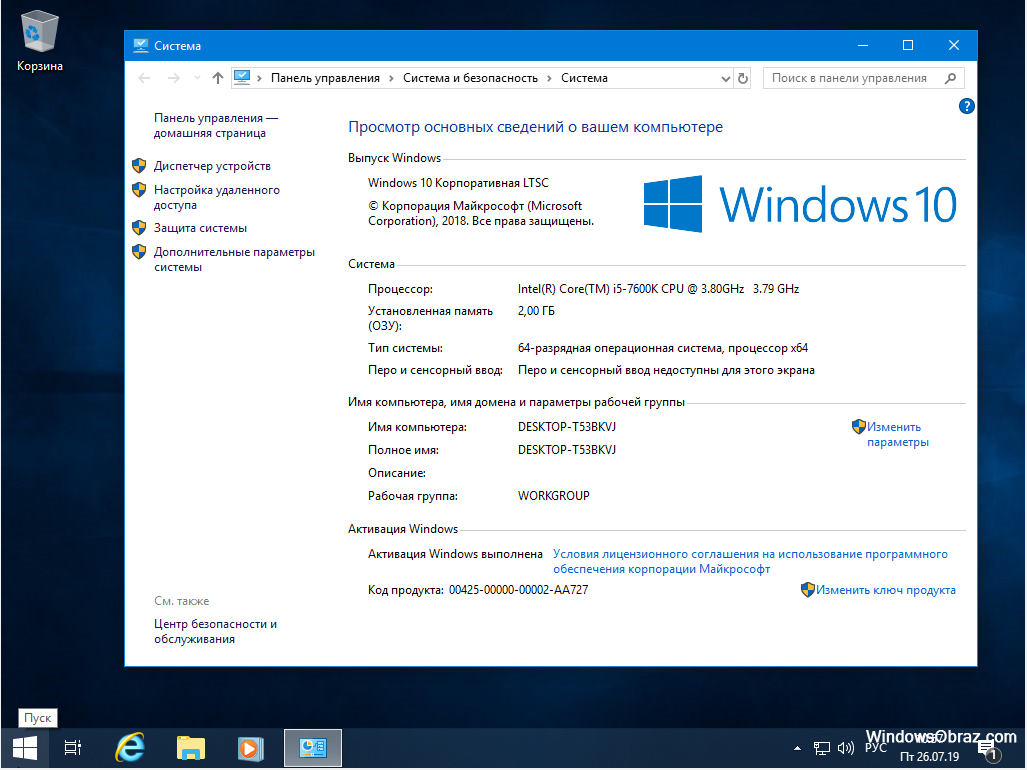Click the processor Intel Core i5-7600K text
Image resolution: width=1027 pixels, height=770 pixels.
[x=658, y=289]
